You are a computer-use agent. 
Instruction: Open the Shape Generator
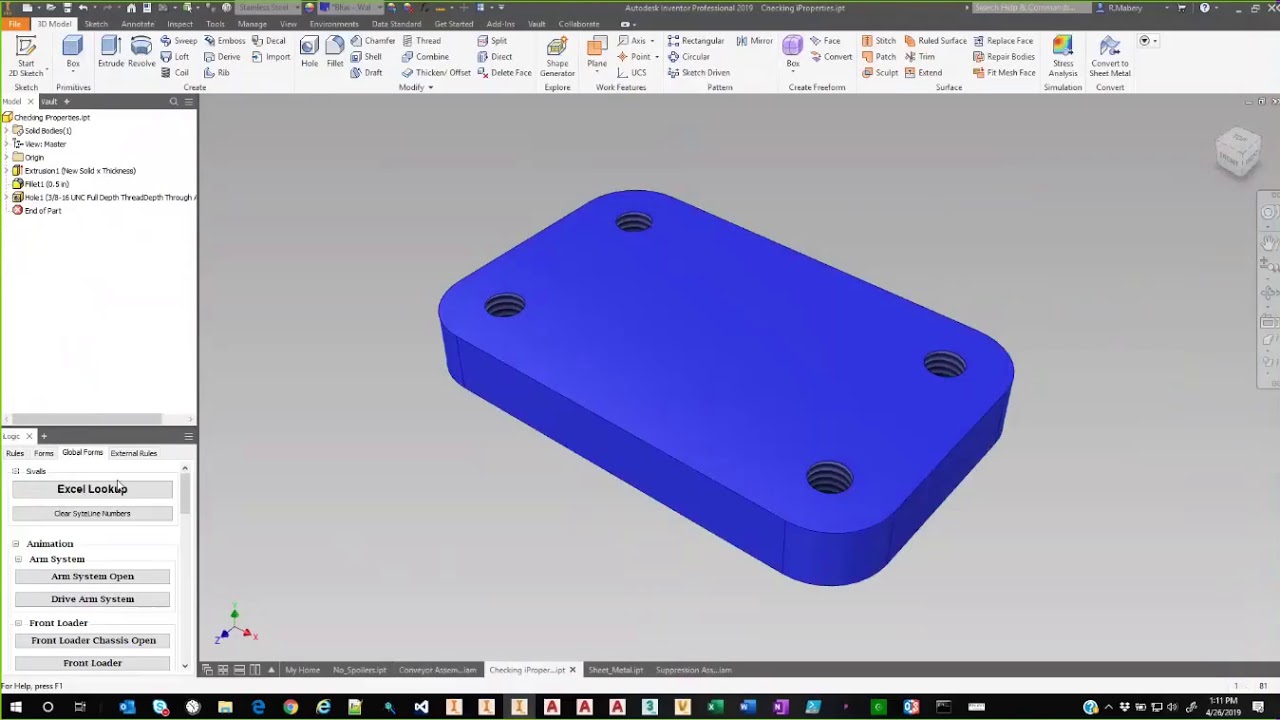(557, 56)
